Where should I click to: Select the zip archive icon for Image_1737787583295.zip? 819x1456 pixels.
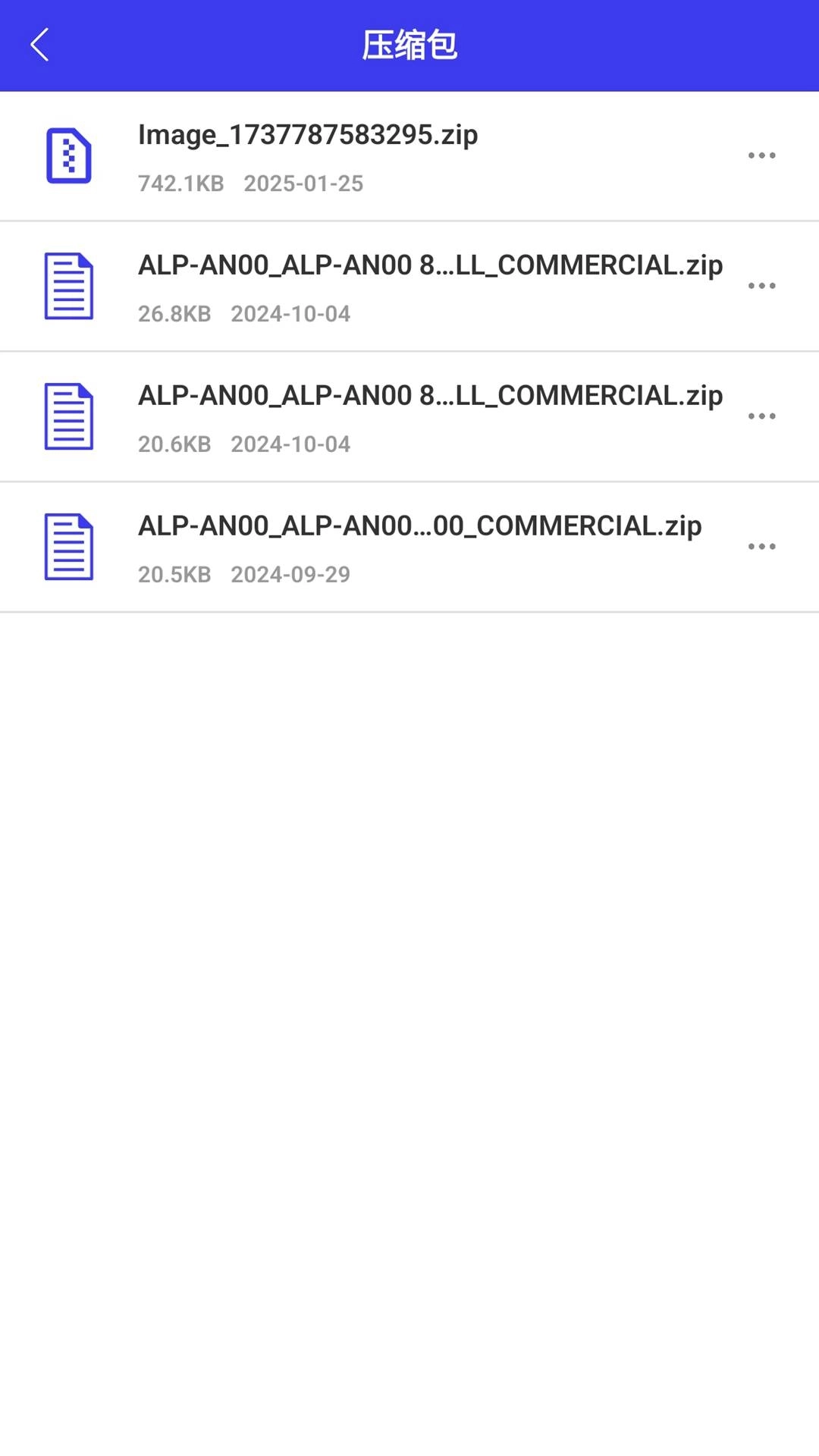[x=69, y=155]
